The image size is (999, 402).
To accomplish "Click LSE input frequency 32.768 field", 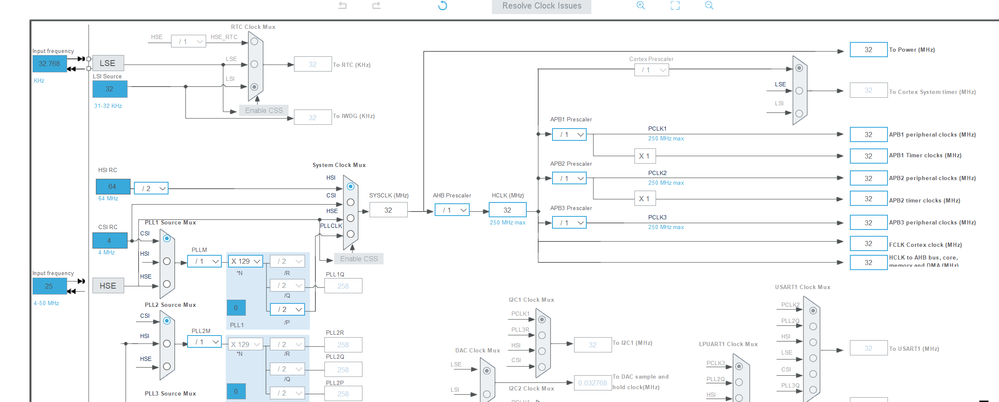I will coord(50,64).
